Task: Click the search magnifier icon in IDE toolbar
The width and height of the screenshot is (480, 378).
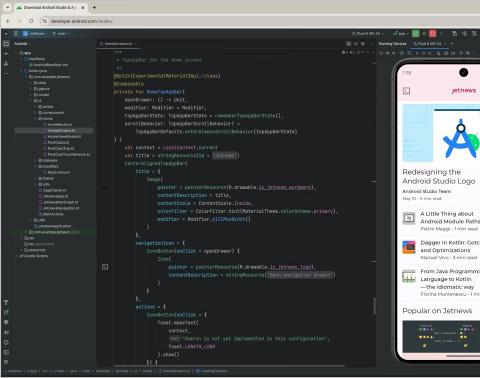Action: coord(464,34)
